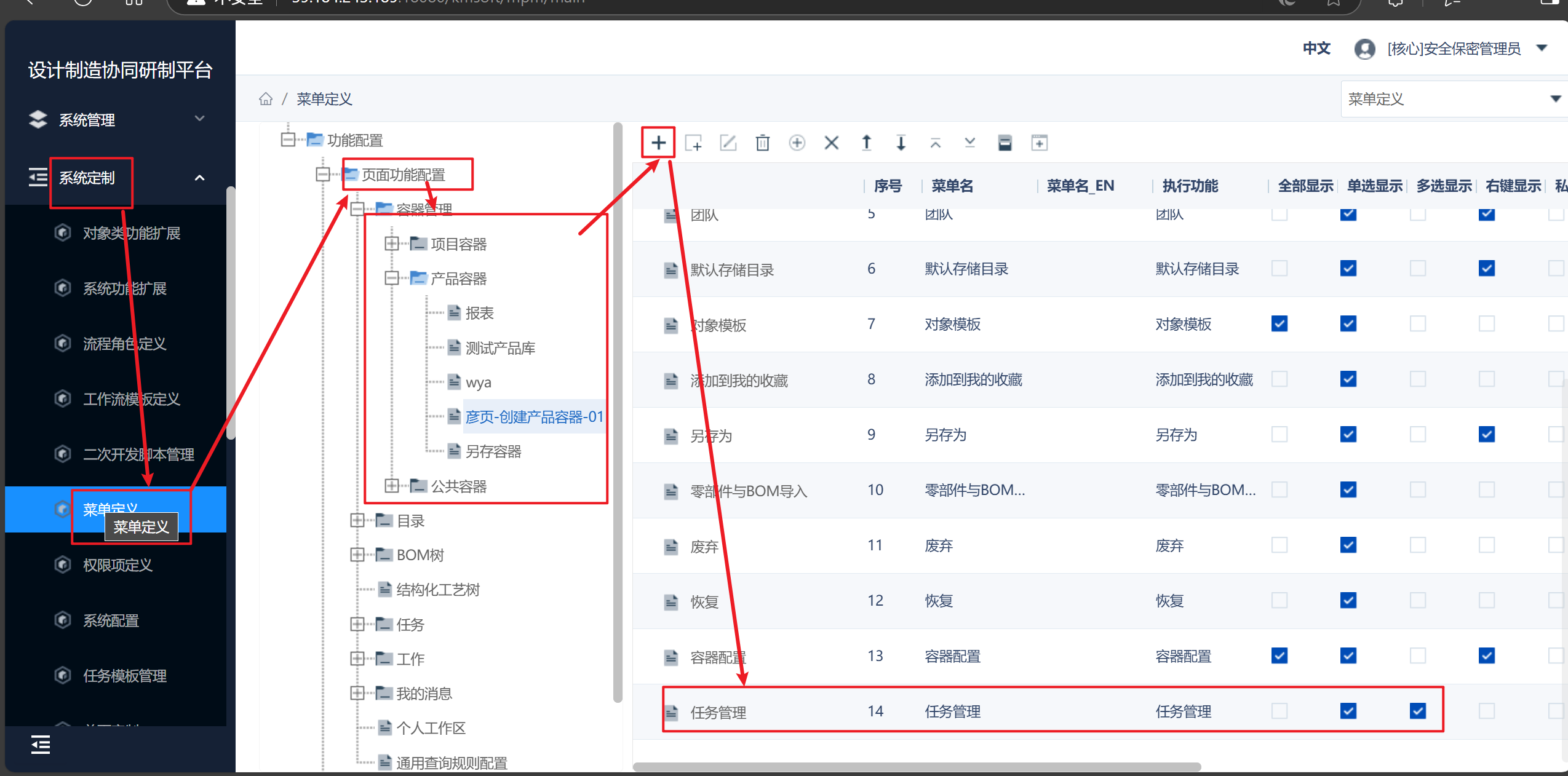Click the move-to-top chevron toolbar icon

935,143
